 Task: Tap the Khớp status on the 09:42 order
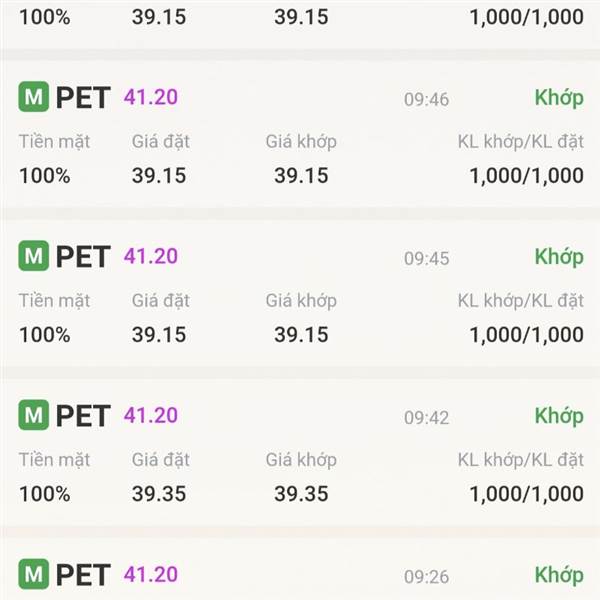[558, 415]
